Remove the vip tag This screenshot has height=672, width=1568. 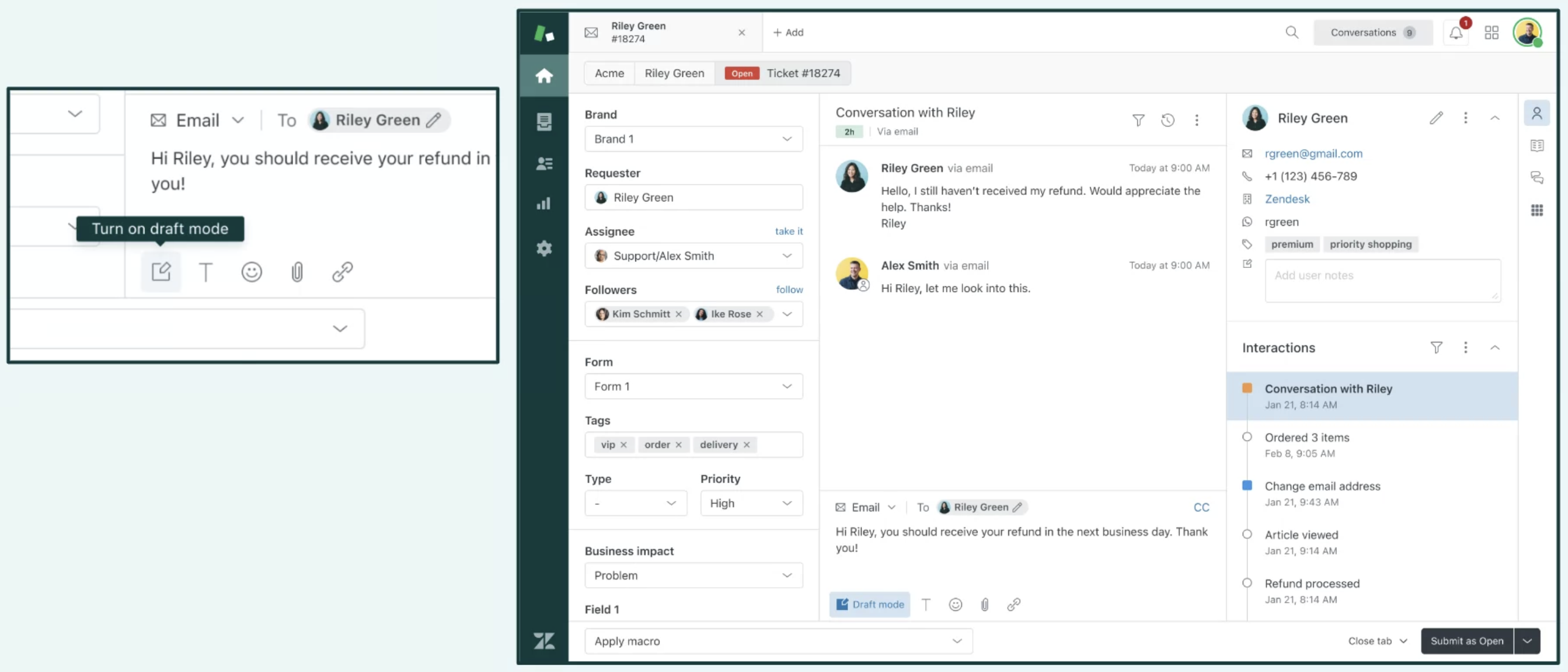(623, 444)
